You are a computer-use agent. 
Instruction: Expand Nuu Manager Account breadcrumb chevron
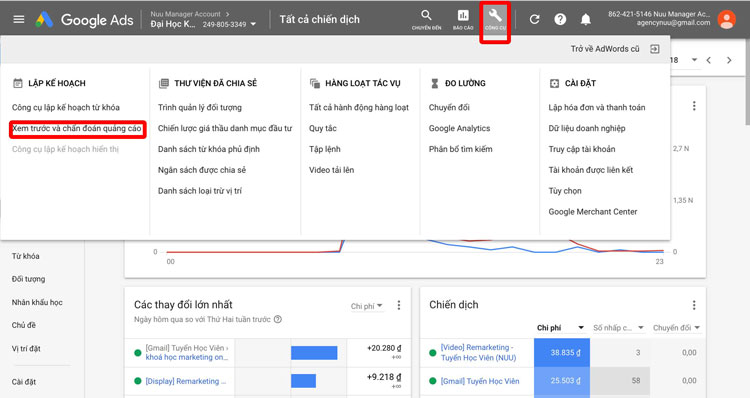[x=228, y=14]
